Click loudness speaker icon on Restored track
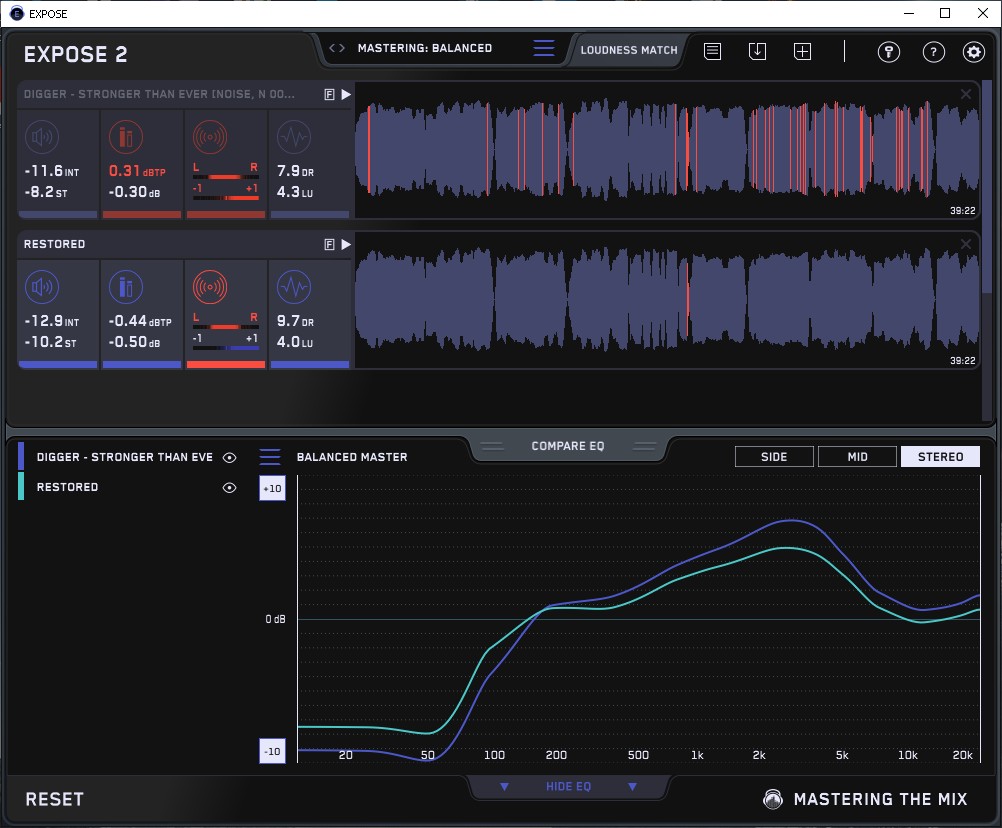This screenshot has height=828, width=1002. (42, 287)
